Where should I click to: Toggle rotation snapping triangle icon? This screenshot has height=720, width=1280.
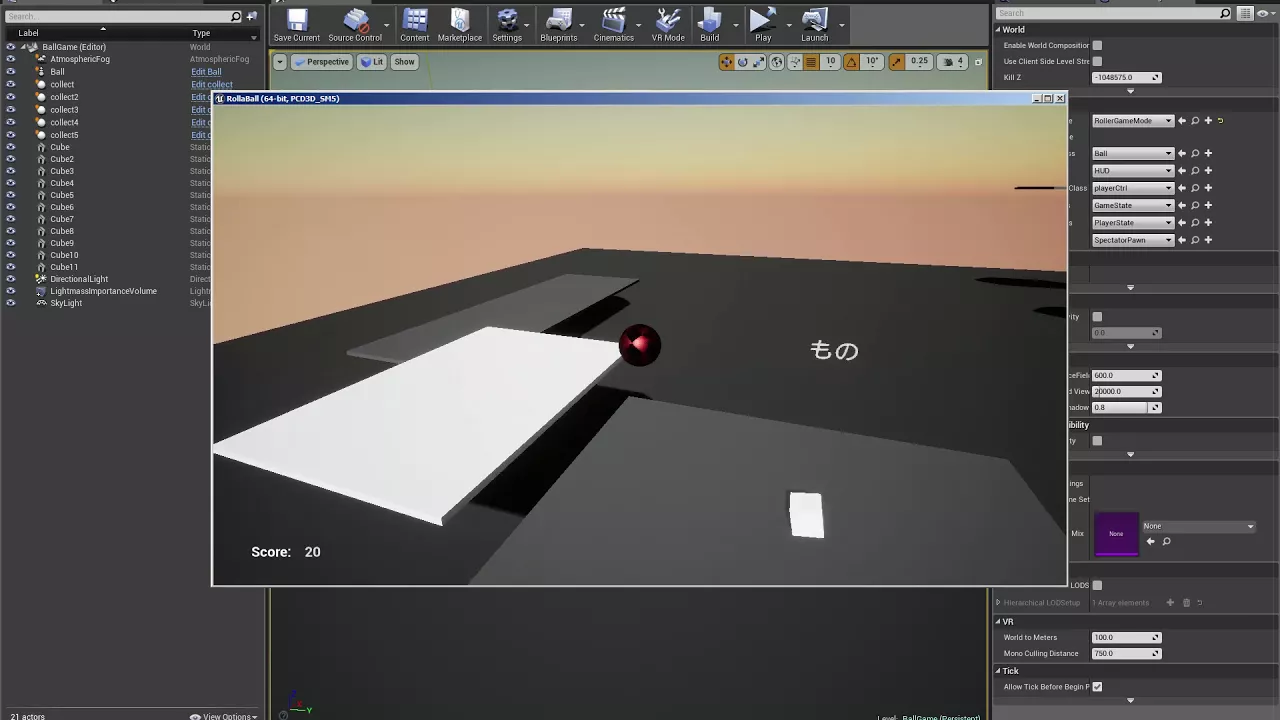coord(851,62)
